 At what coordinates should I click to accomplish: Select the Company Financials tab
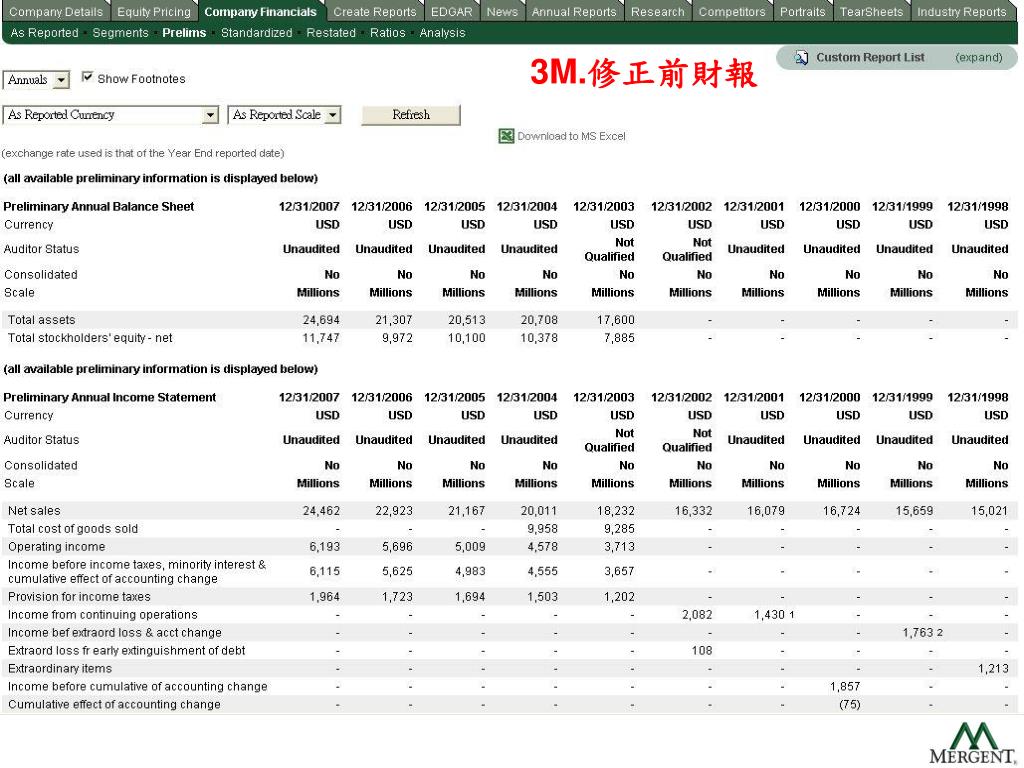tap(261, 12)
